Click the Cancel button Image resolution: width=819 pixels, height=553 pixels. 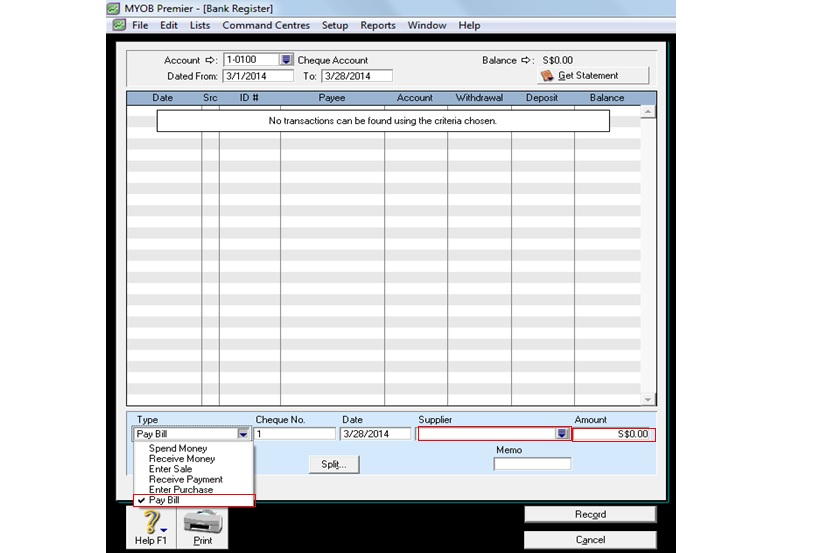(590, 540)
